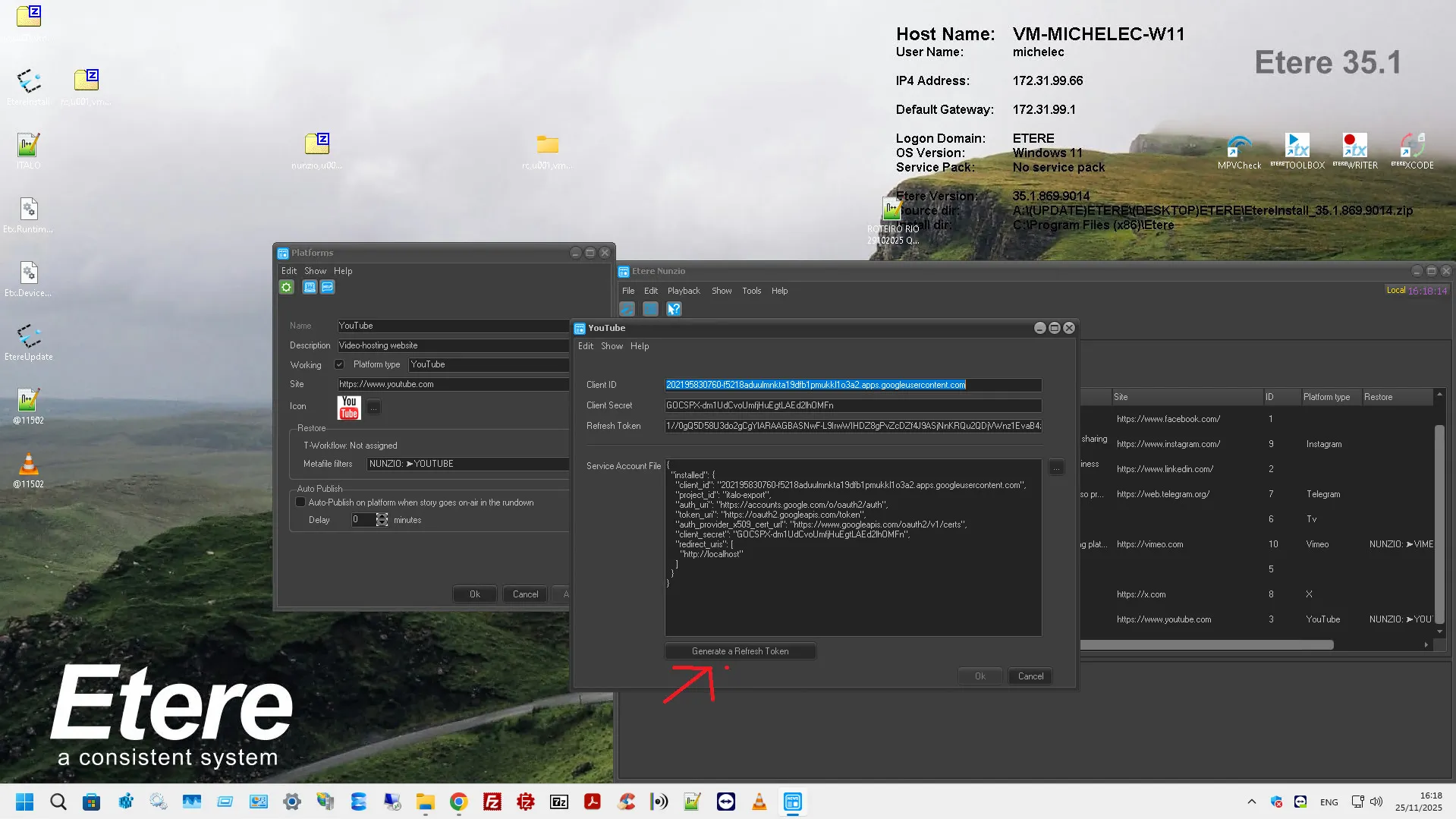Click the refresh icon in Etere Nunzio toolbar
Viewport: 1456px width, 819px height.
coord(627,309)
